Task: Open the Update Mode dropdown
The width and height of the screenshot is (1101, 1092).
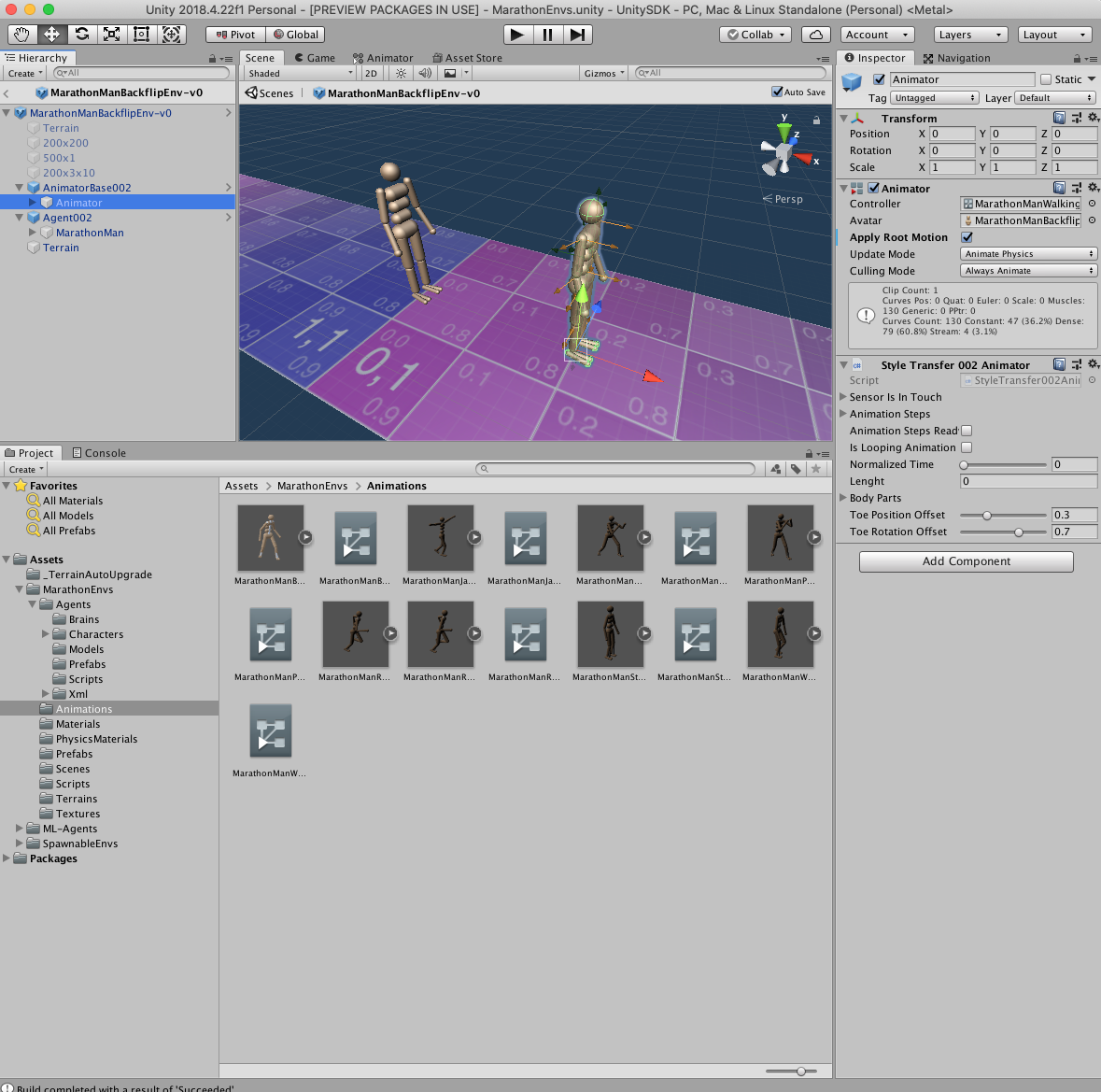Action: click(x=1027, y=253)
